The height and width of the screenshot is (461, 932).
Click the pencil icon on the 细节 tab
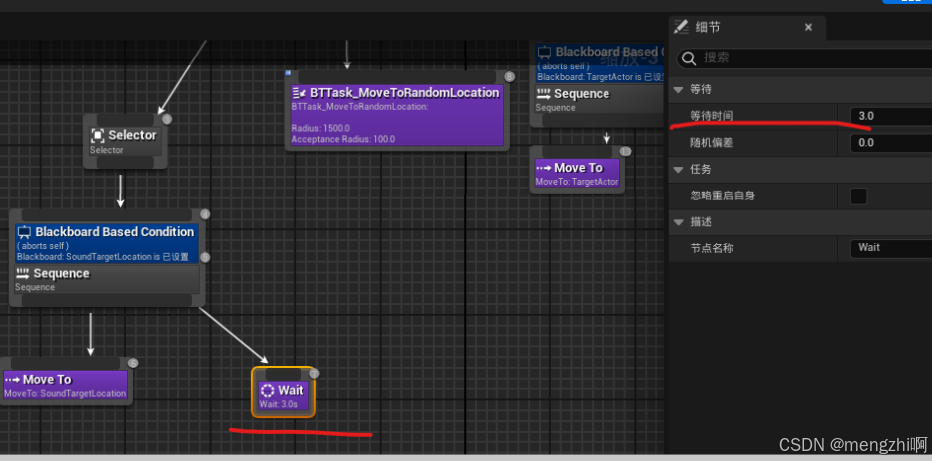coord(682,27)
